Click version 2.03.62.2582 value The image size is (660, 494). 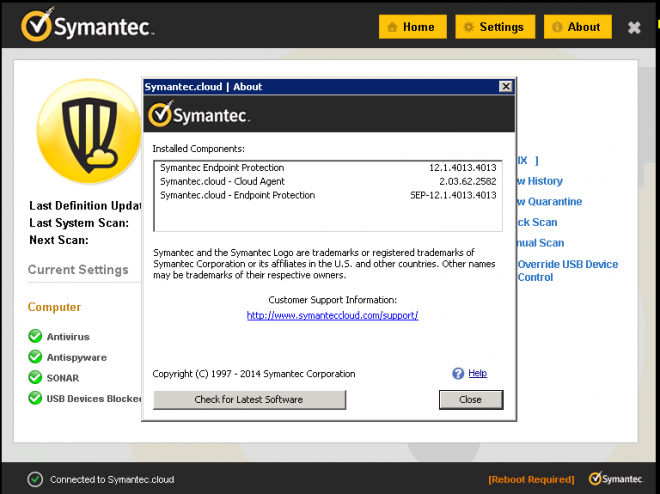pyautogui.click(x=468, y=181)
